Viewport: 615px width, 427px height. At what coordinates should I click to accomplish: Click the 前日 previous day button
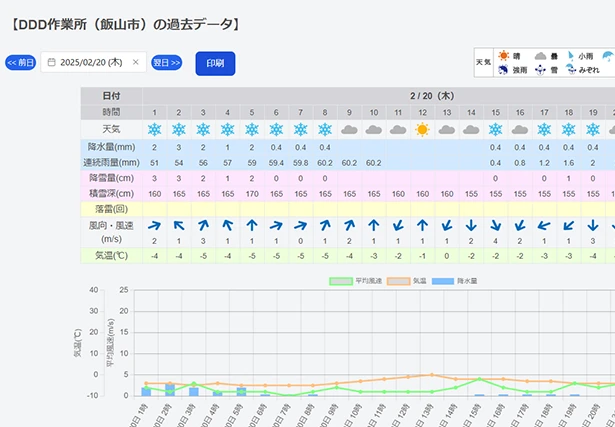(21, 62)
